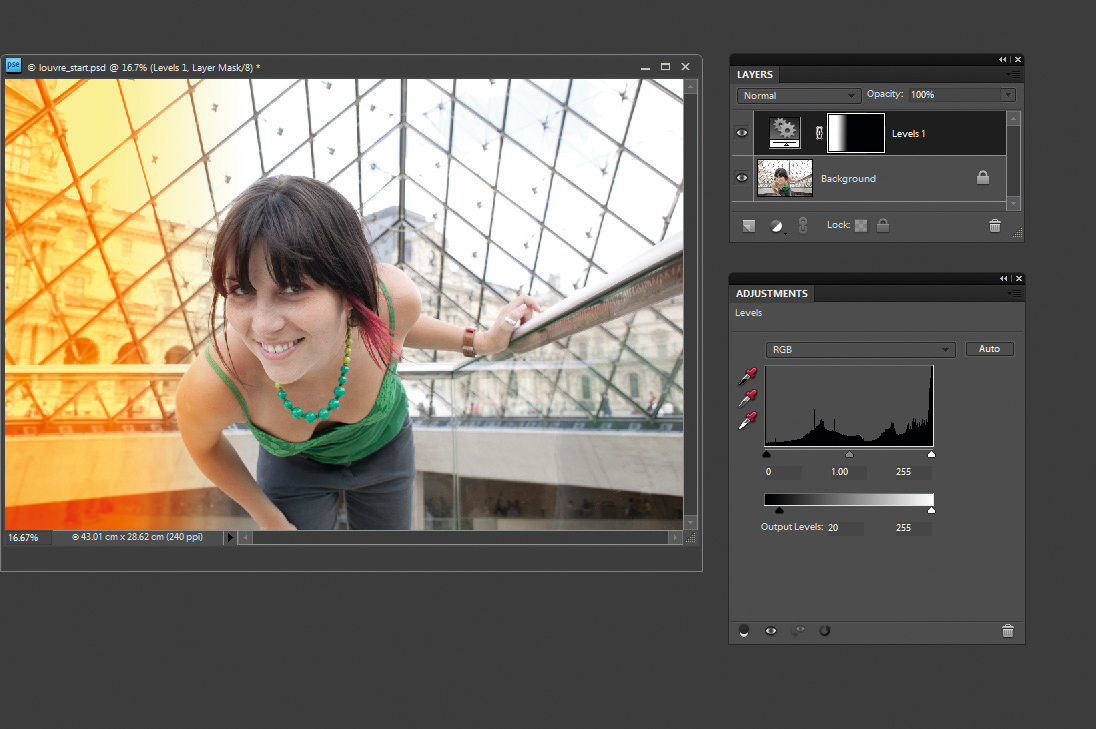This screenshot has height=729, width=1096.
Task: Click the create adjustment layer half-circle icon
Action: (x=777, y=226)
